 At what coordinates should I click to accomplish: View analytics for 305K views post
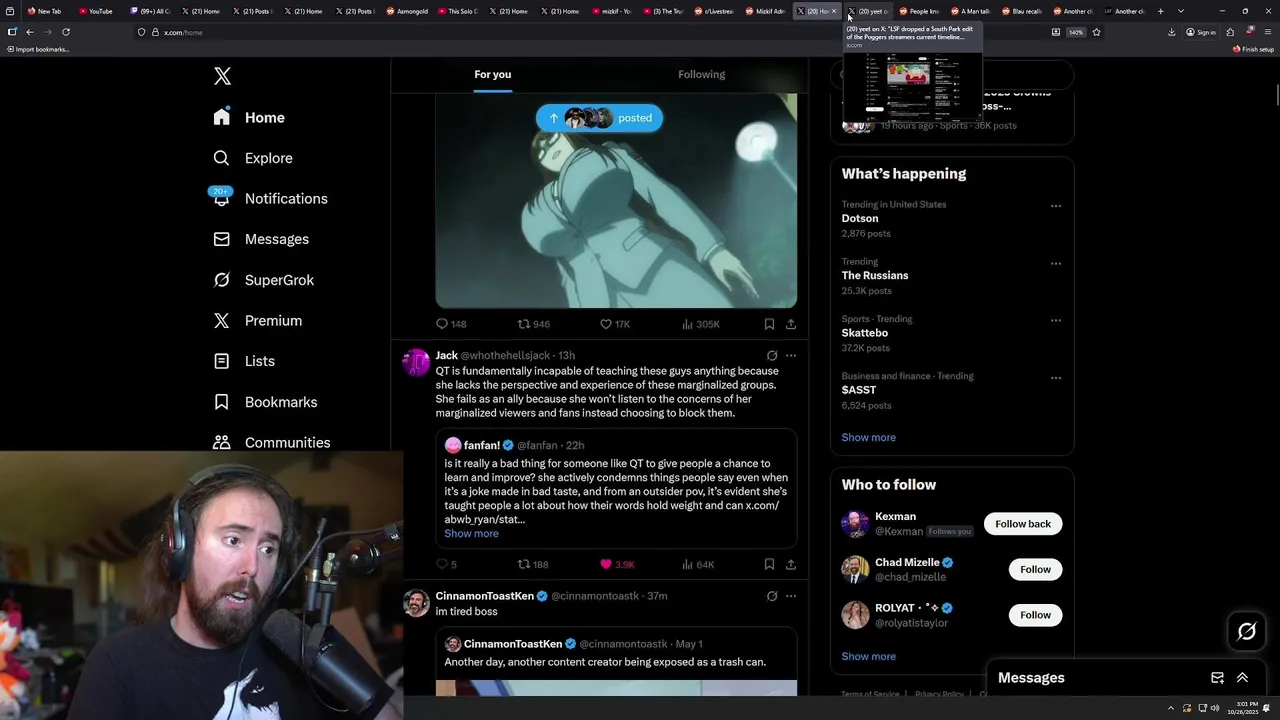[x=700, y=324]
